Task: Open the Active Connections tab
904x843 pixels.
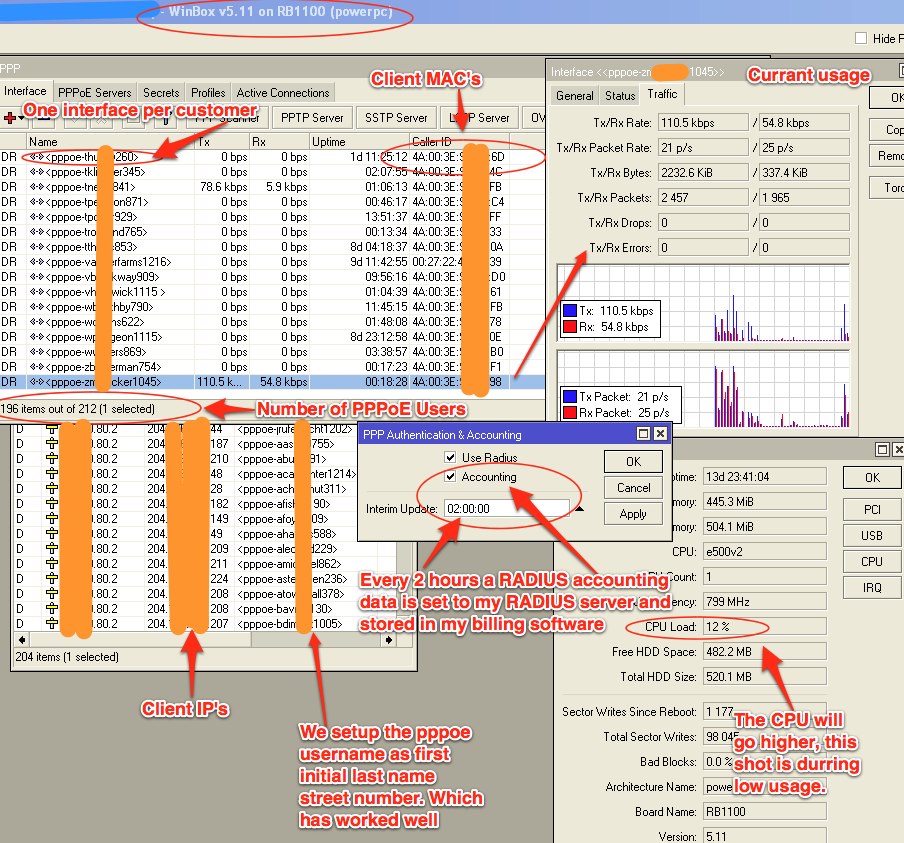Action: (x=284, y=92)
